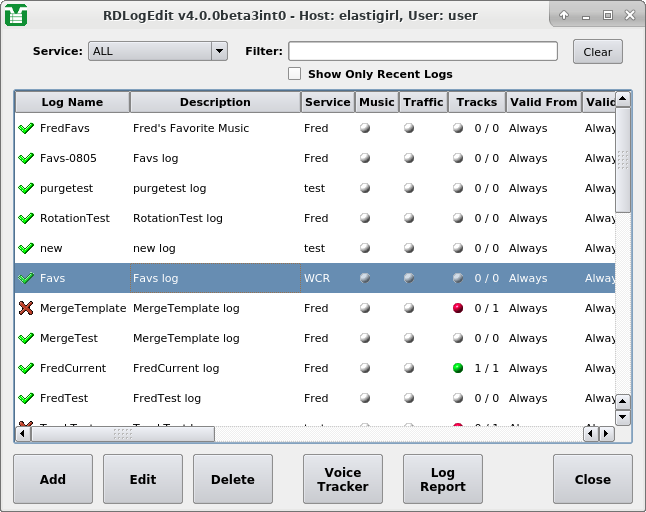The image size is (646, 512).
Task: Open the Voice Tracker
Action: click(x=343, y=479)
